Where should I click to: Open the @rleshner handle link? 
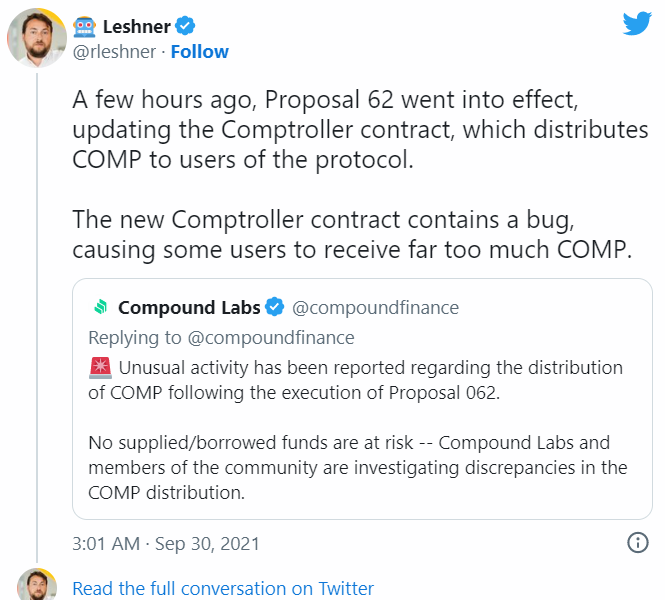click(x=115, y=52)
